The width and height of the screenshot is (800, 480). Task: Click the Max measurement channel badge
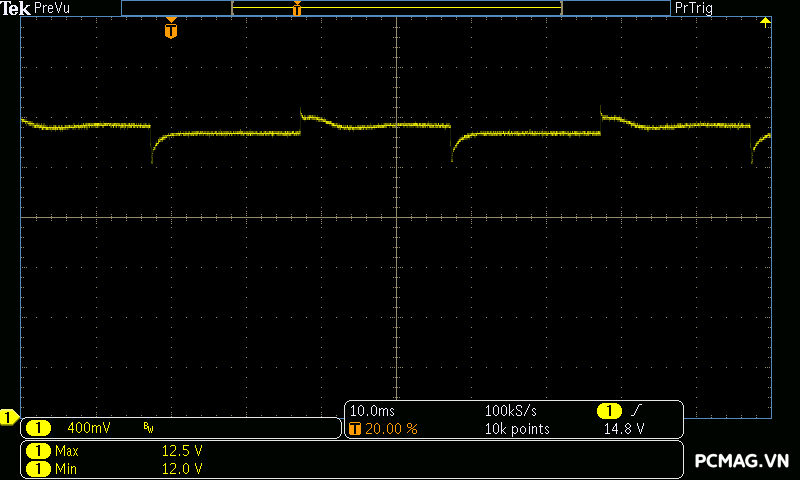click(38, 451)
